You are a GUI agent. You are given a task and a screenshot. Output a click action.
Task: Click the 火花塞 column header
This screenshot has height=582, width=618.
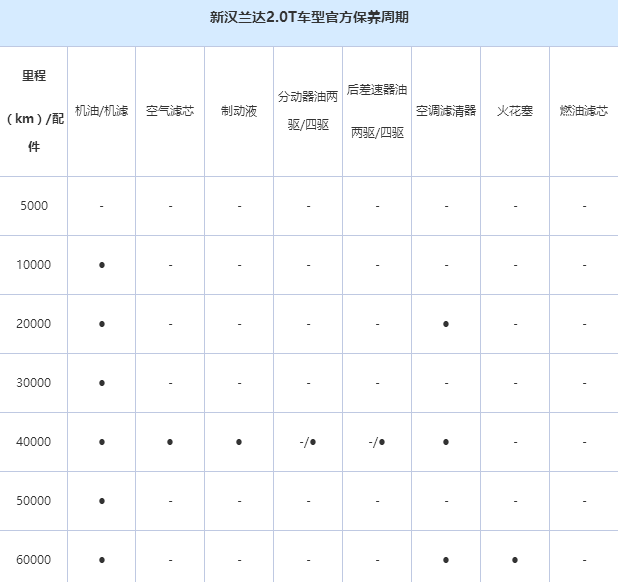point(515,111)
